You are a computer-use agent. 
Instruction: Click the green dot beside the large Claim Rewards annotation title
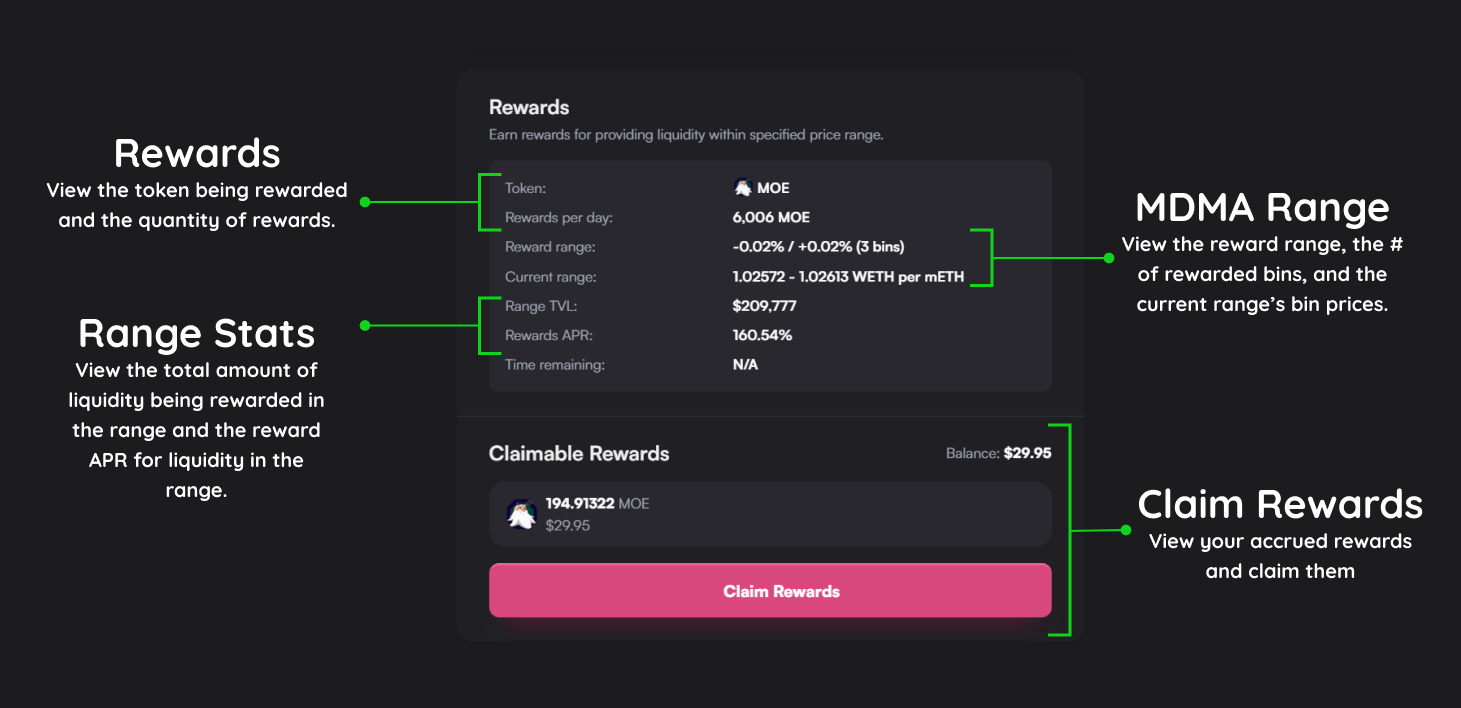coord(1125,530)
